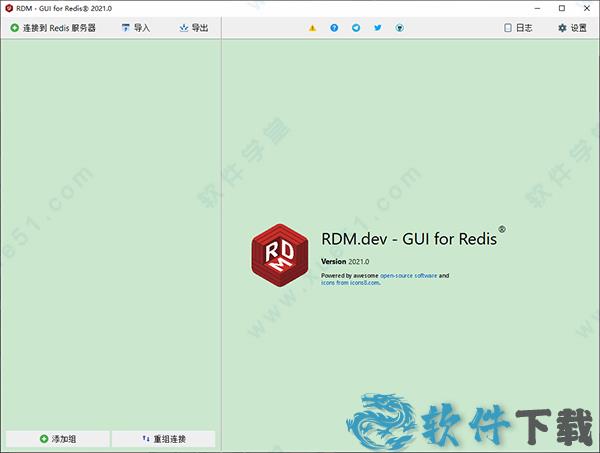Open the Twitter bird icon
Image resolution: width=600 pixels, height=453 pixels.
point(378,28)
